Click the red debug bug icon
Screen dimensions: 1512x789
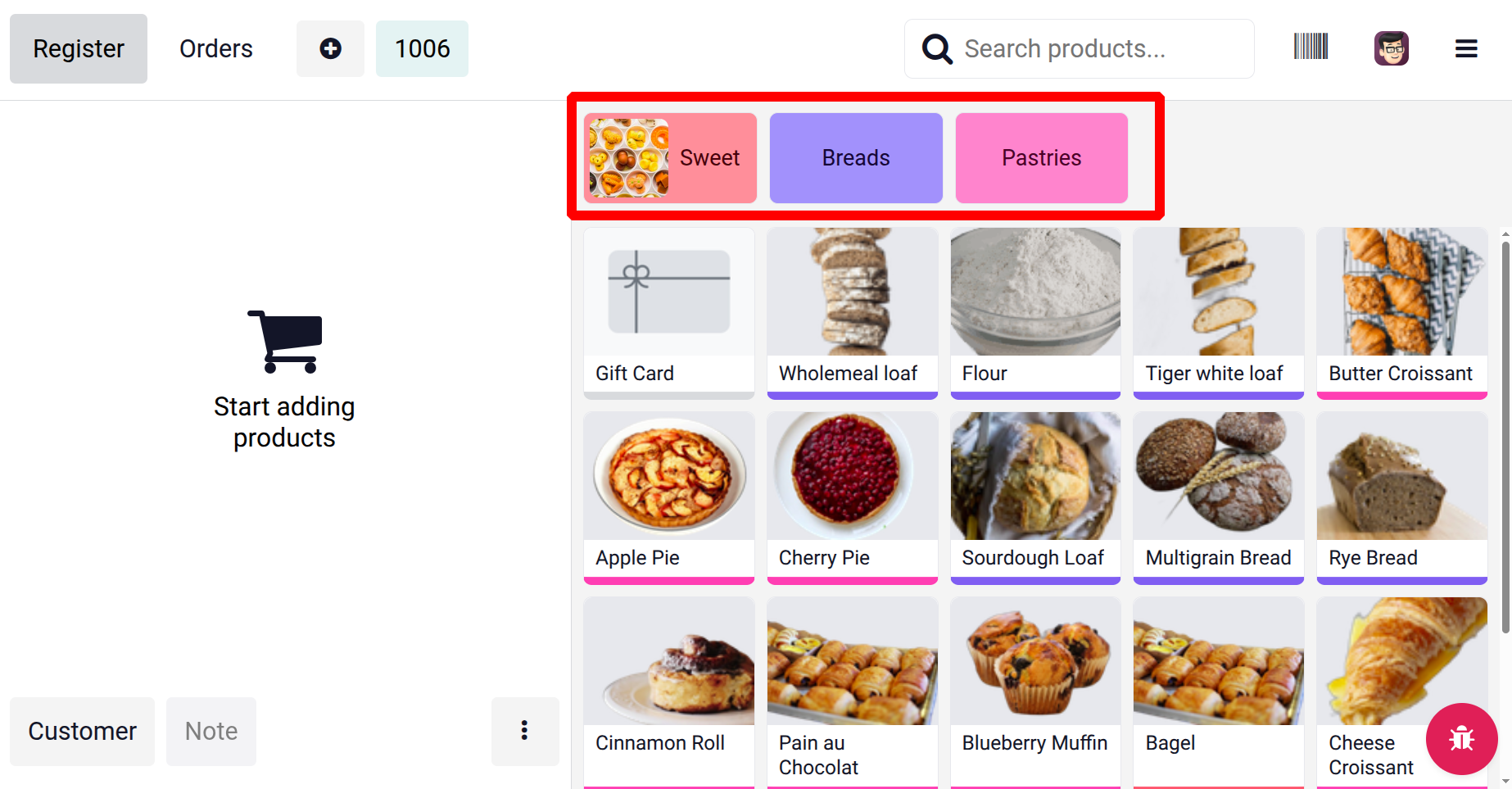pos(1461,739)
